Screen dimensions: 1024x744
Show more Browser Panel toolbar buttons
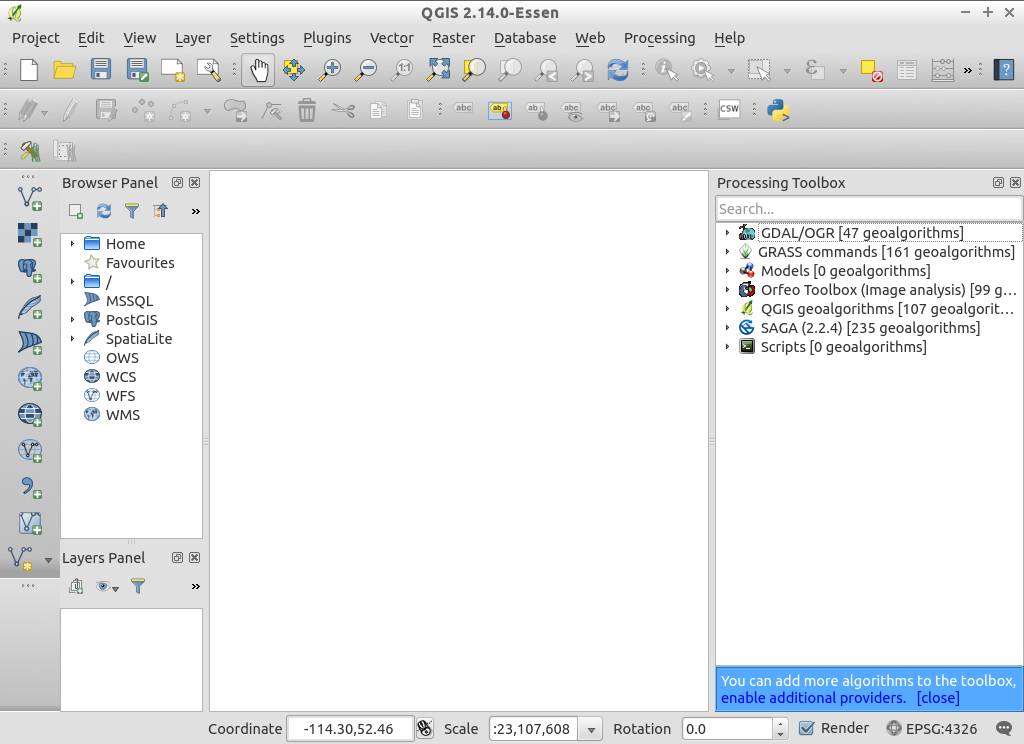[195, 211]
